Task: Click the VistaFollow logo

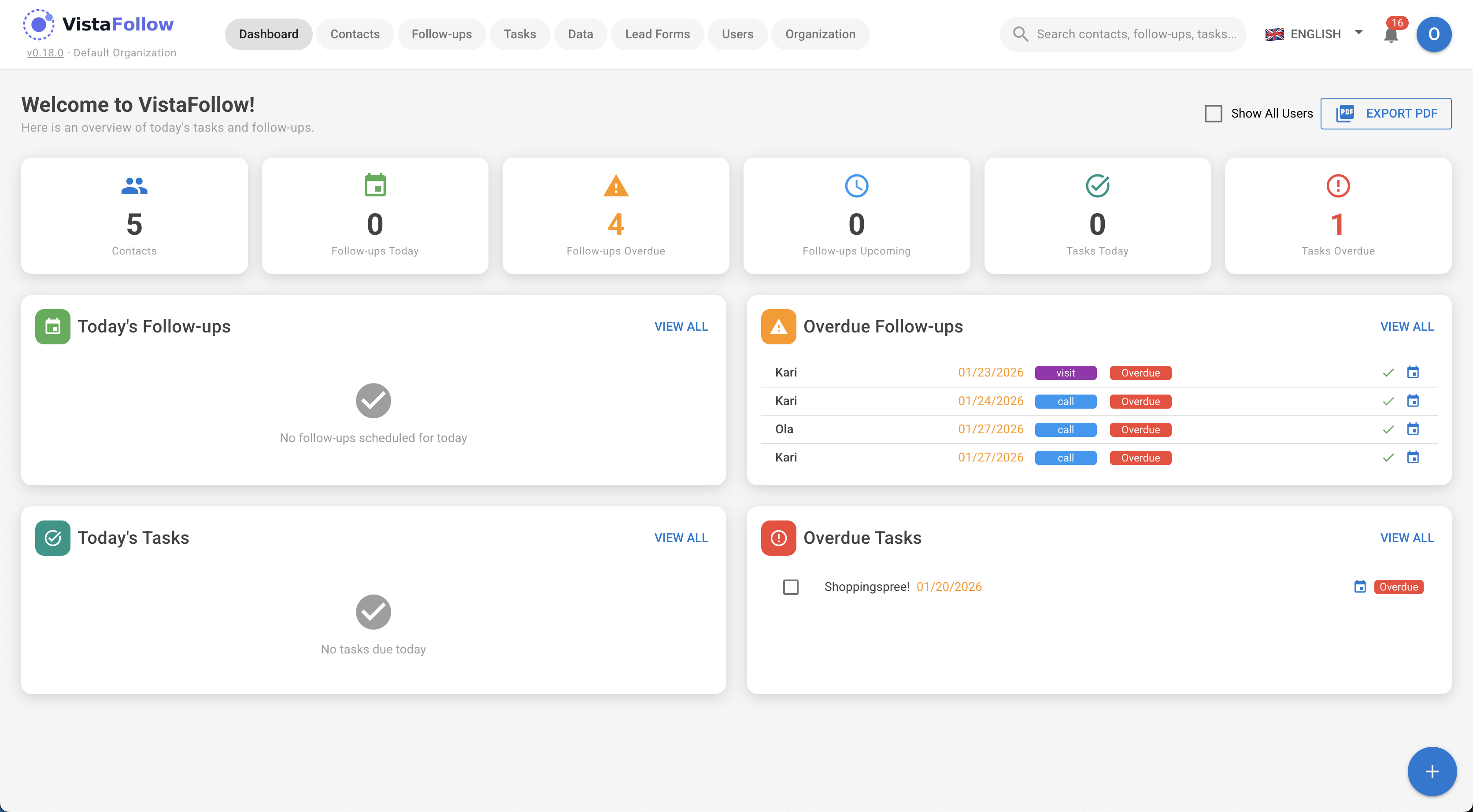Action: click(x=98, y=24)
